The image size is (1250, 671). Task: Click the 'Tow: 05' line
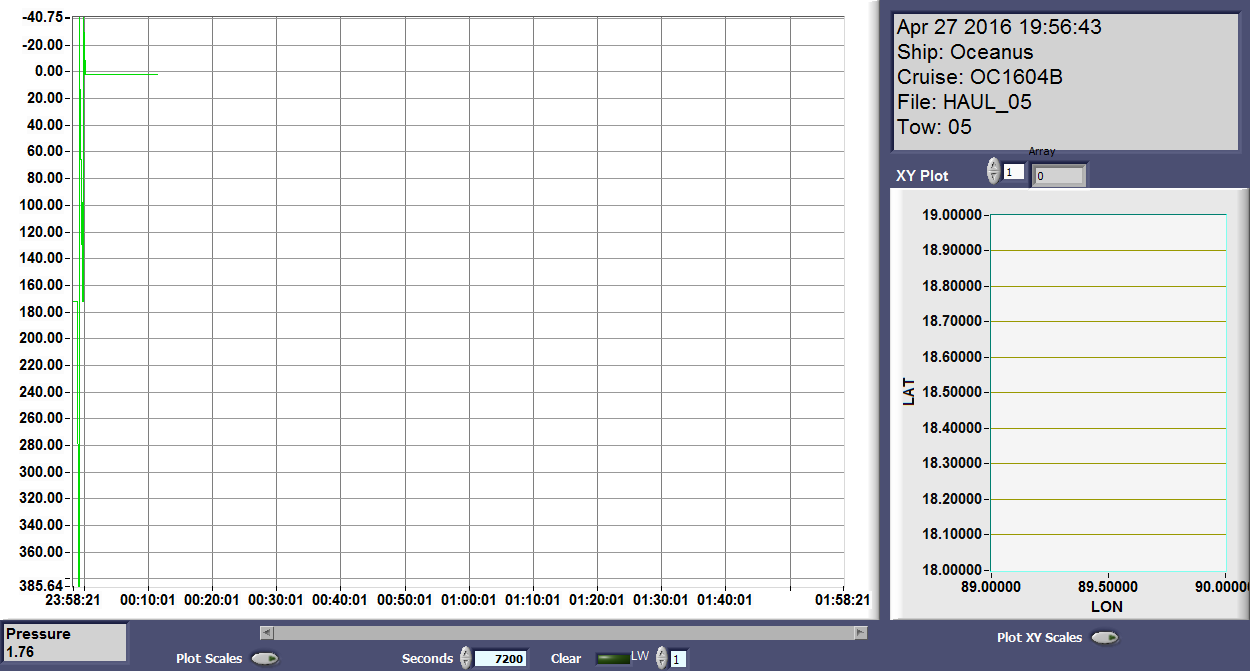(x=934, y=127)
